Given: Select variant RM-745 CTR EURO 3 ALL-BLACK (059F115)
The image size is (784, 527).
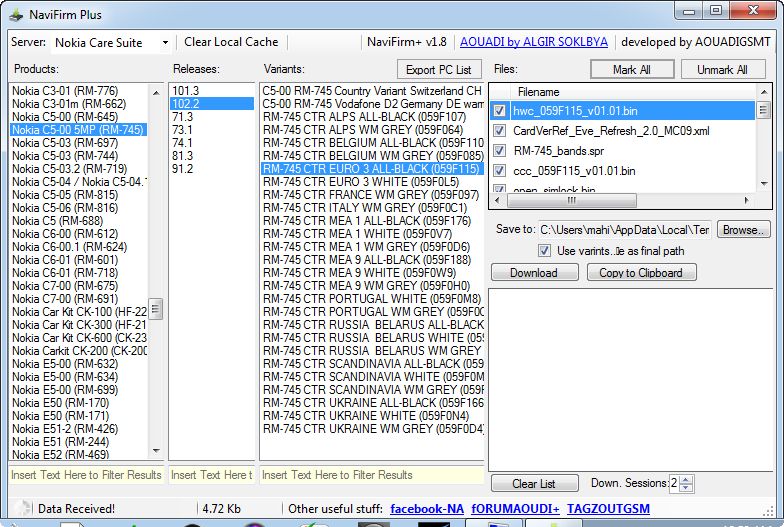Looking at the screenshot, I should 372,168.
